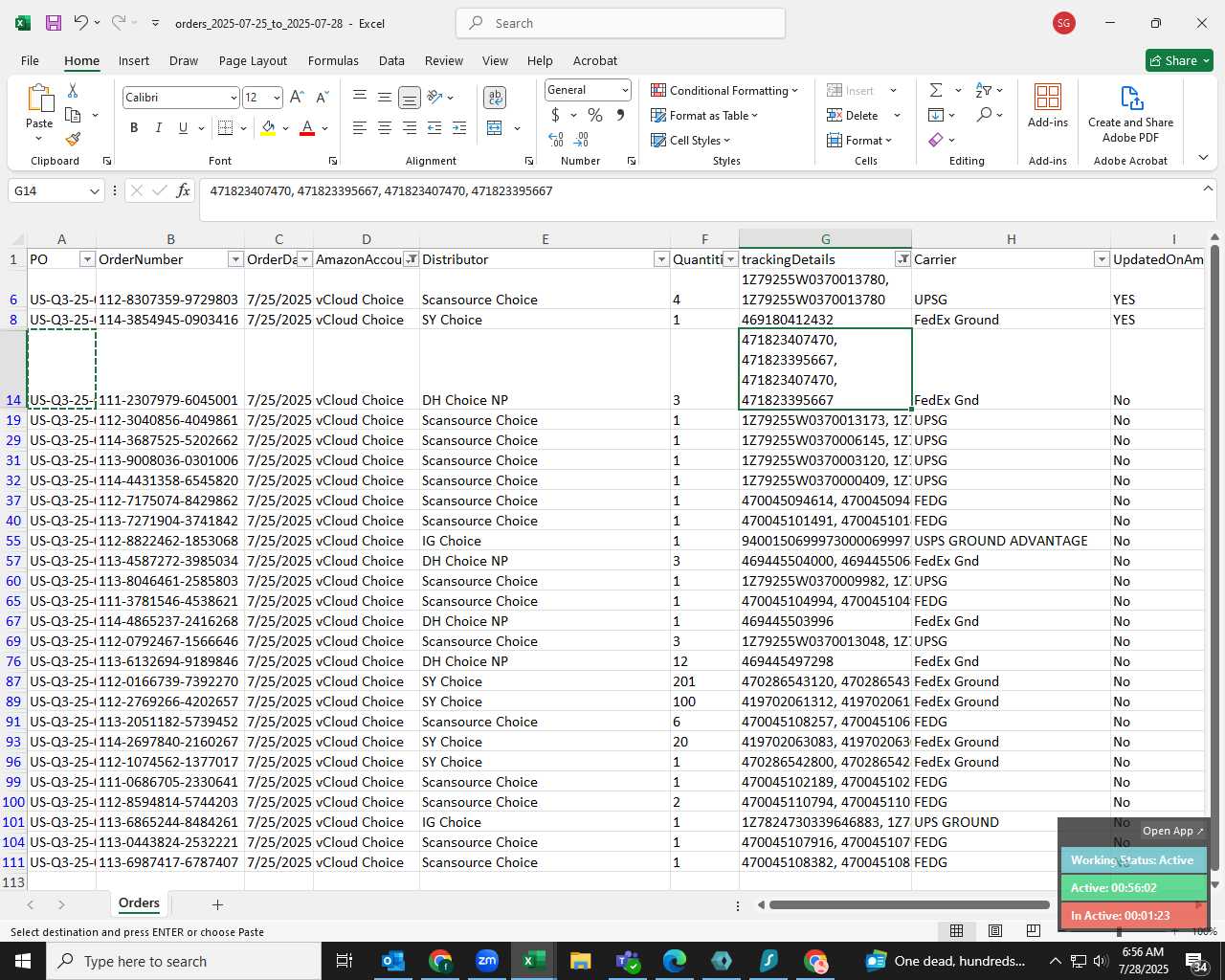Open the Distributor column filter dropdown

coord(661,259)
